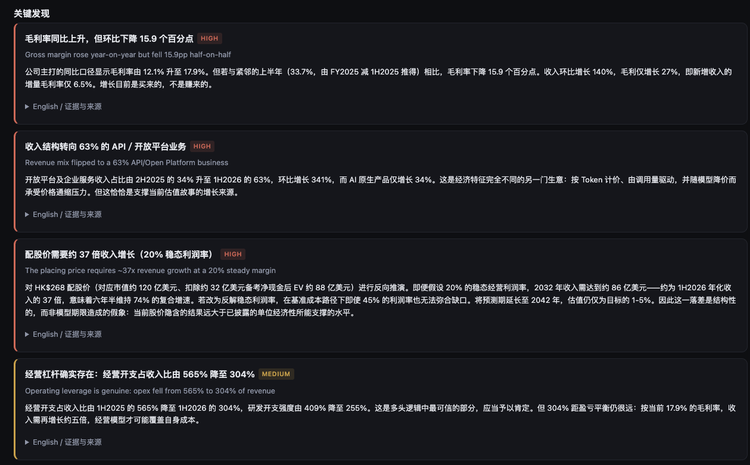Select the 收入结构转向 63% 的 API / 开放平台业务 title

pyautogui.click(x=105, y=146)
